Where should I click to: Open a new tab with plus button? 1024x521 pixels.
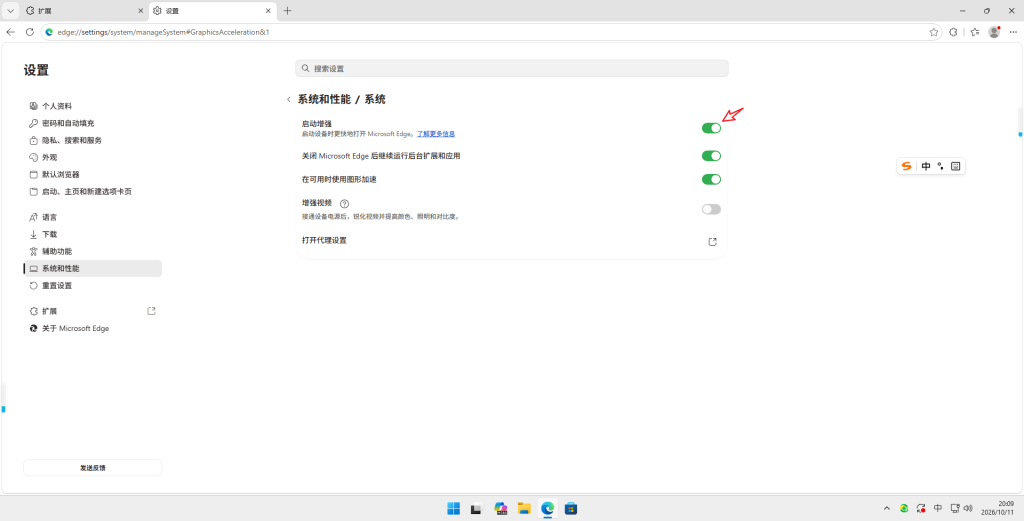tap(287, 11)
